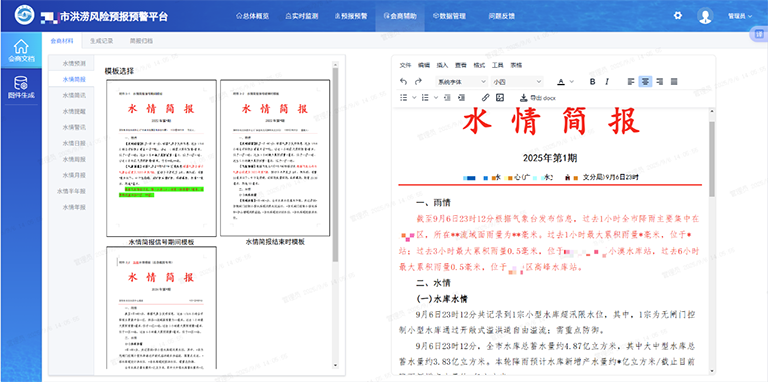Expand the 管理员 account dropdown
The height and width of the screenshot is (382, 768).
pos(740,16)
